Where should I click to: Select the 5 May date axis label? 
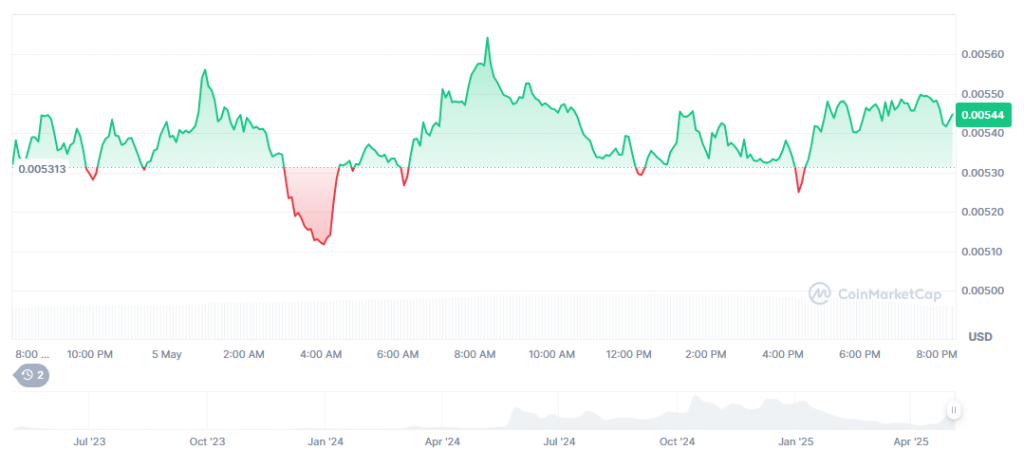(166, 354)
